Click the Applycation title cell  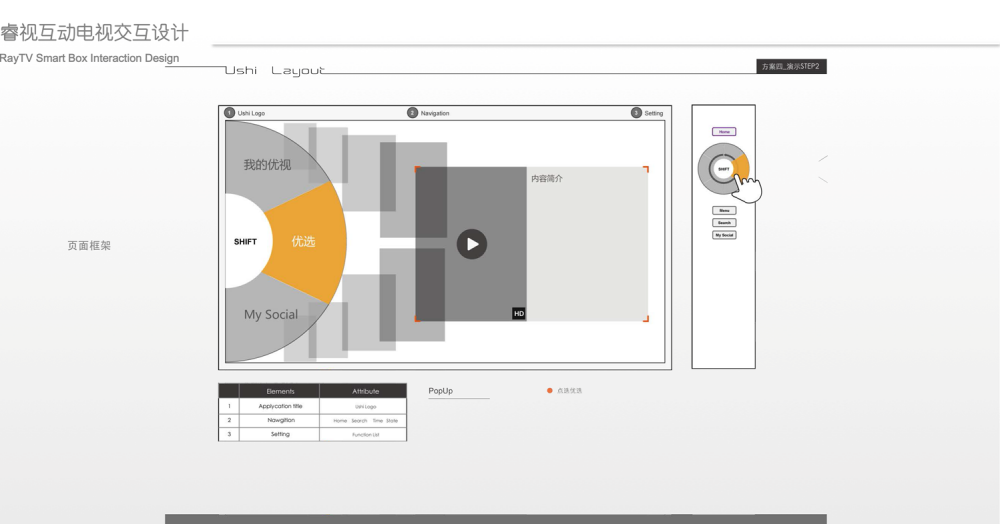[280, 406]
